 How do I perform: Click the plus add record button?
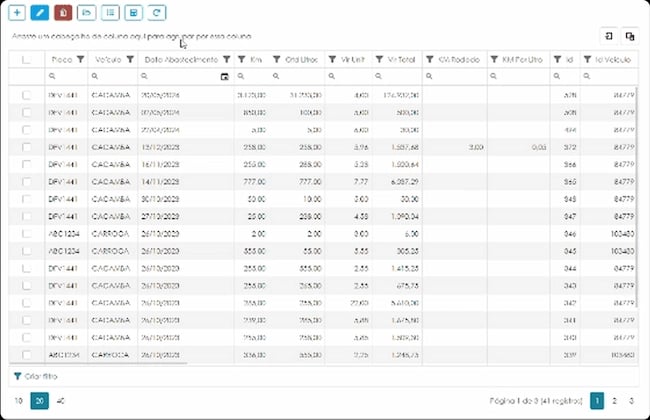click(17, 12)
